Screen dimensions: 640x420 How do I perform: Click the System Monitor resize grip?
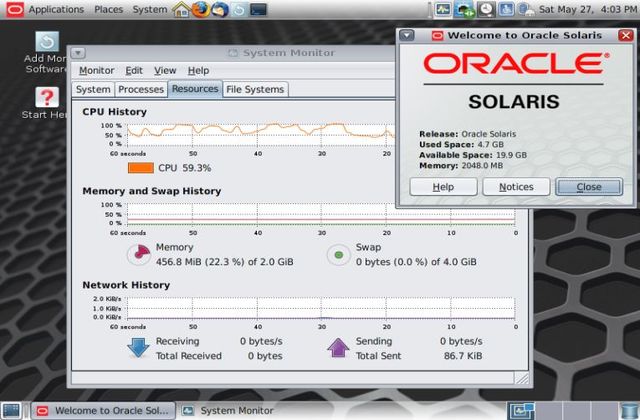(x=522, y=378)
